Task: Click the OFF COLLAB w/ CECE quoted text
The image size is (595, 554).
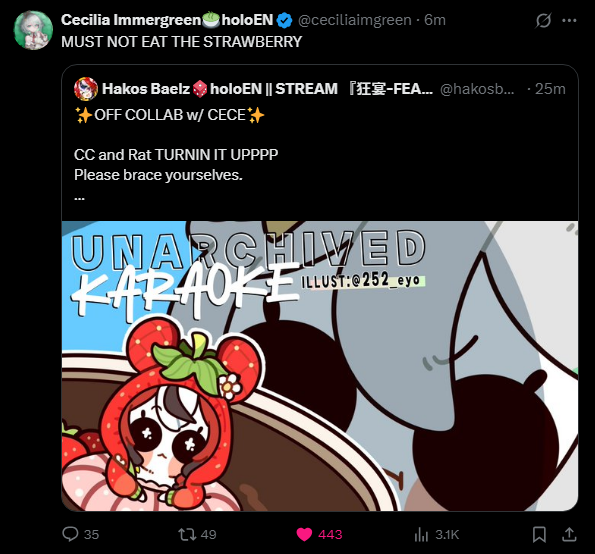Action: pyautogui.click(x=170, y=115)
